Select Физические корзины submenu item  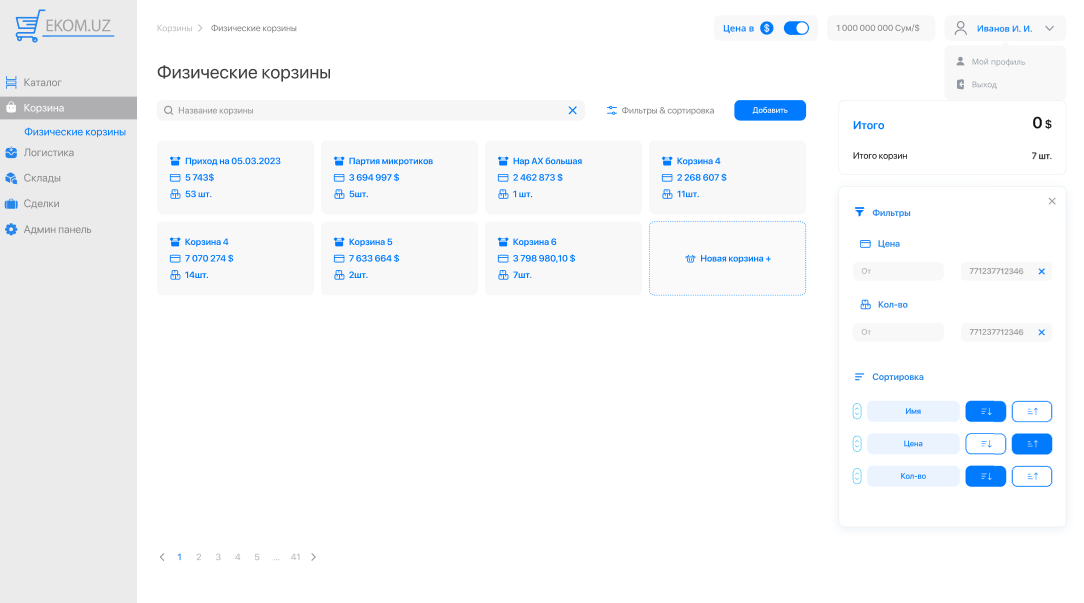click(75, 132)
